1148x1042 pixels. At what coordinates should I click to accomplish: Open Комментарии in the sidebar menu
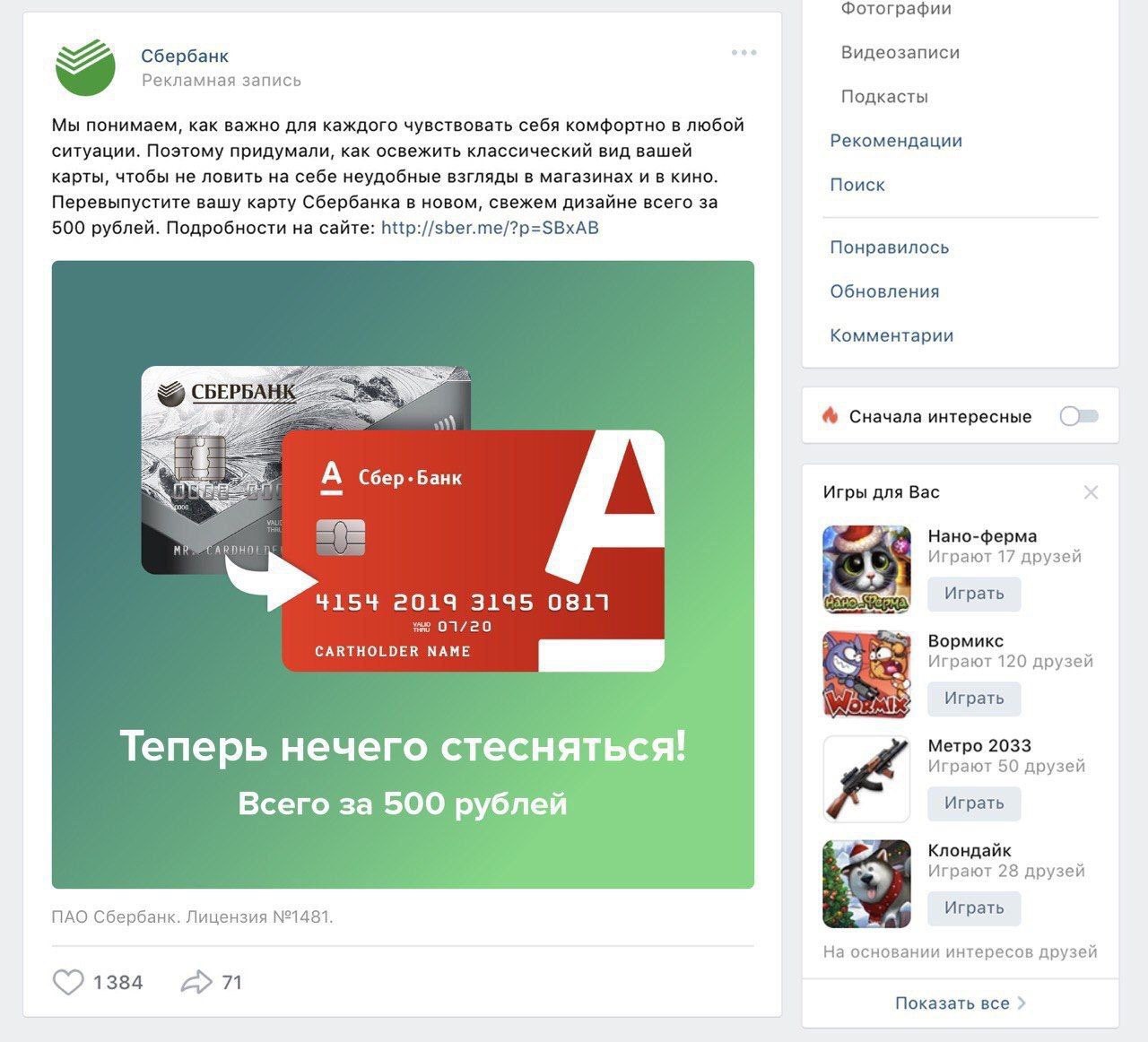[891, 335]
